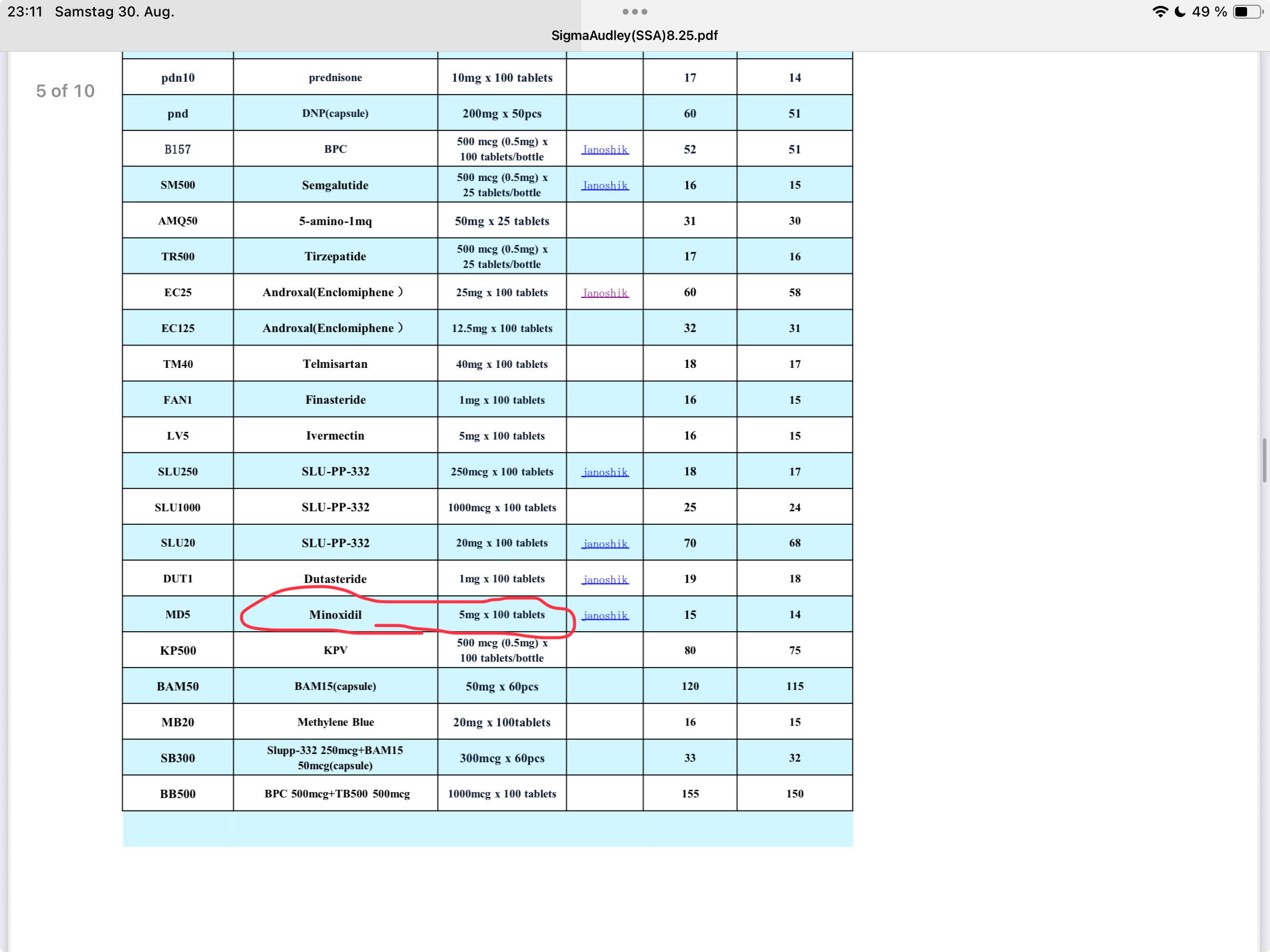Select the 'KPV' name cell
The width and height of the screenshot is (1270, 952).
click(x=335, y=651)
